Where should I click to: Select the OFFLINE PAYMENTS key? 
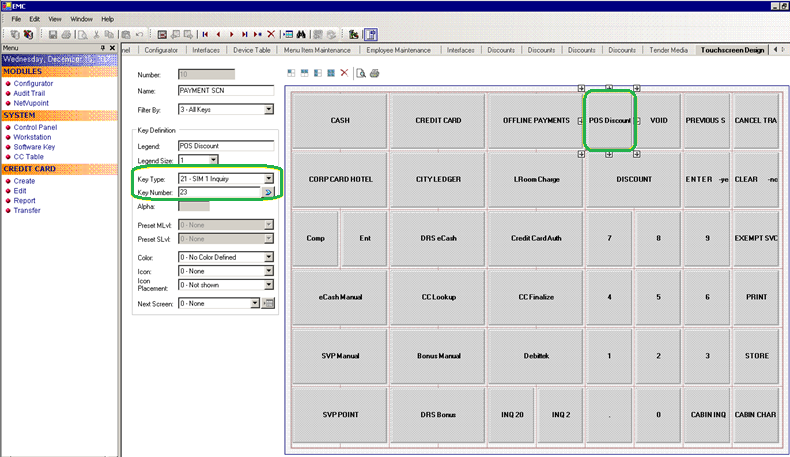click(x=536, y=120)
